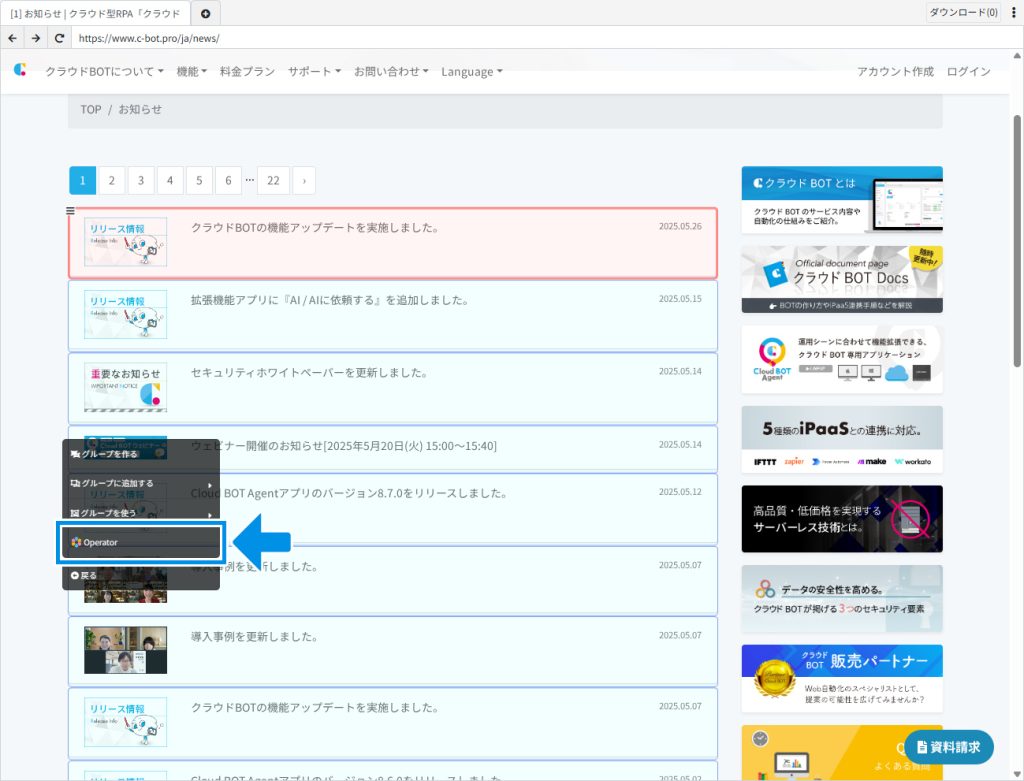
Task: Click the video-call thumbnail of 導入事例
Action: (125, 650)
